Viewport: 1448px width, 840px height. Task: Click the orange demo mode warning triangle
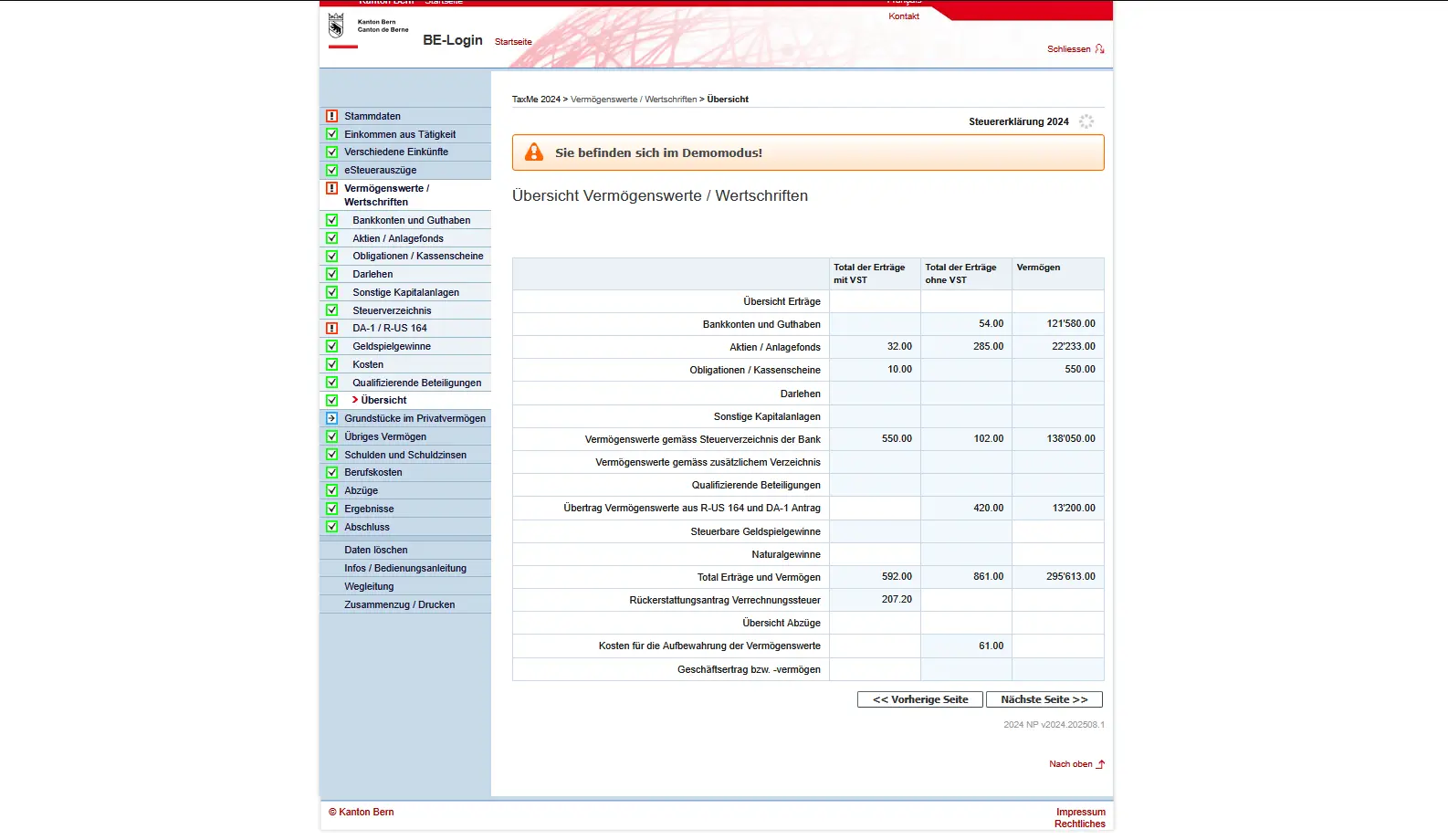[535, 152]
